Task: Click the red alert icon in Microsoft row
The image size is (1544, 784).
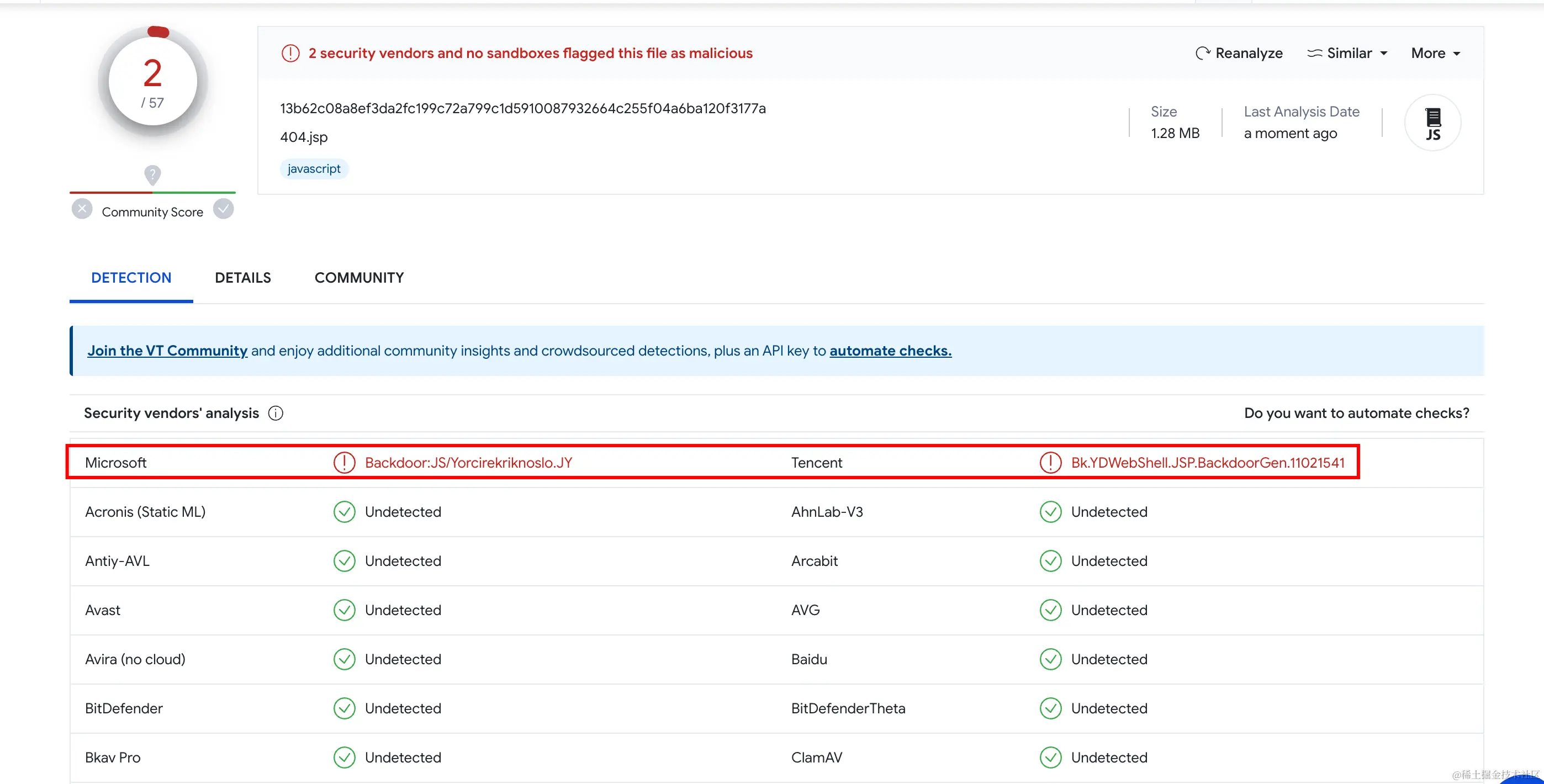Action: (x=344, y=462)
